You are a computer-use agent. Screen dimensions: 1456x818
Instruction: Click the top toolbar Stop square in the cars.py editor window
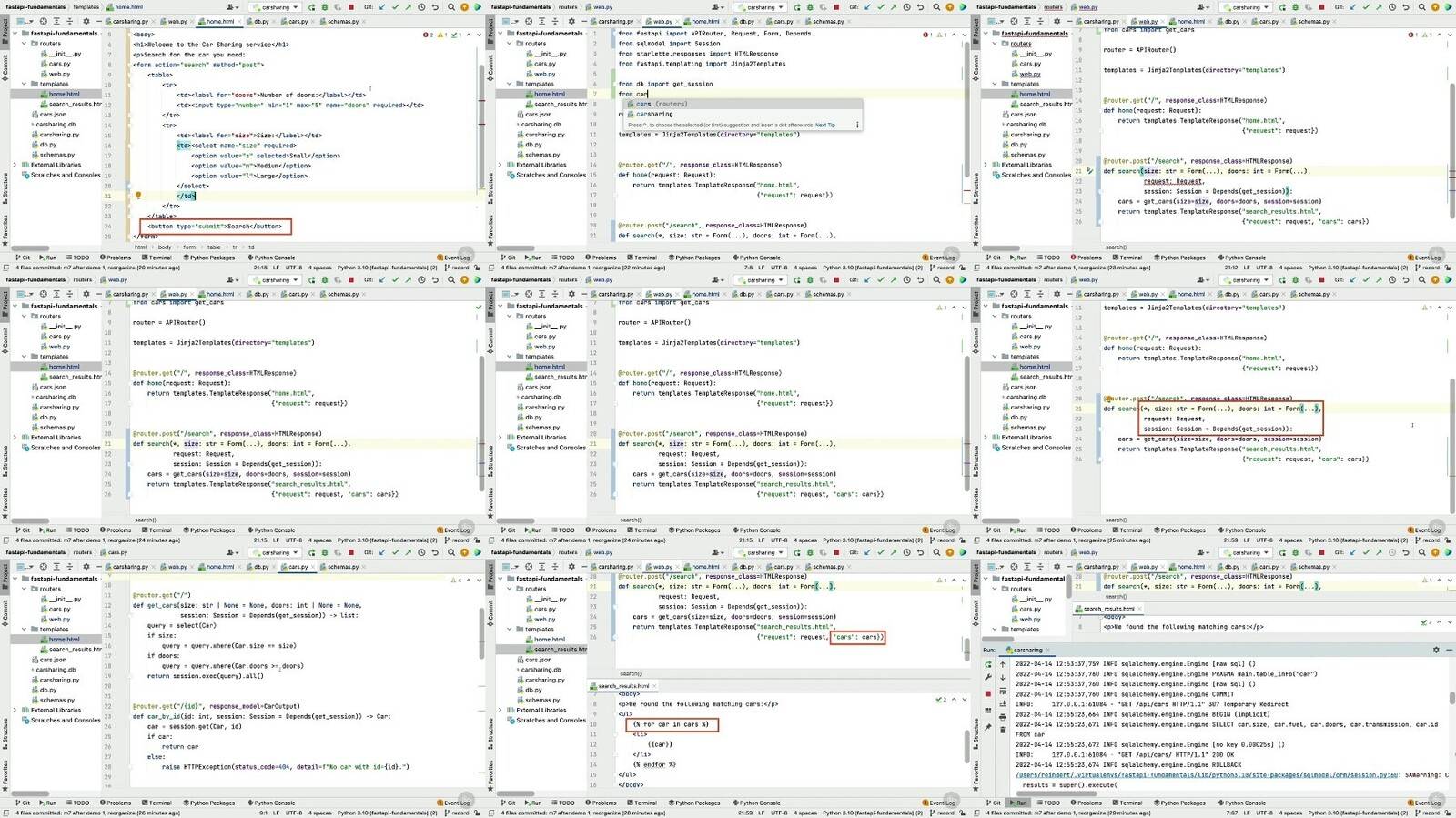point(351,552)
